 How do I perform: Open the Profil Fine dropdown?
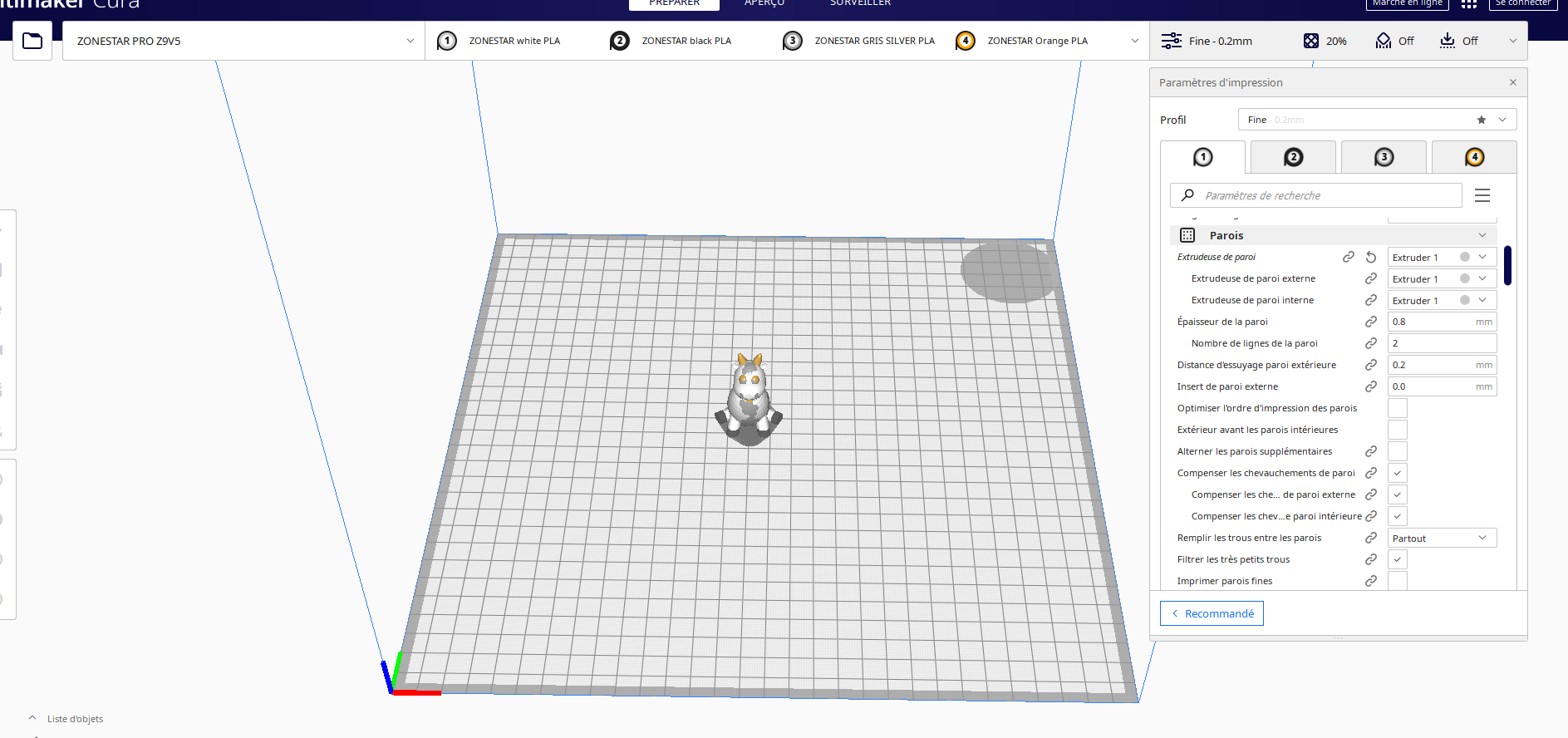coord(1377,120)
